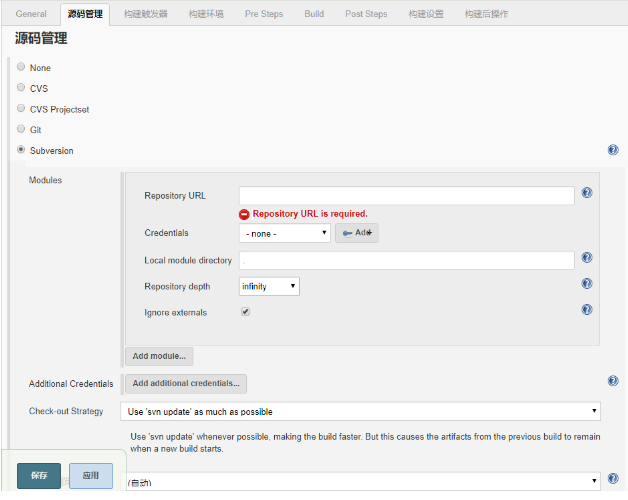628x500 pixels.
Task: Click the Check-out Strategy label
Action: point(66,411)
